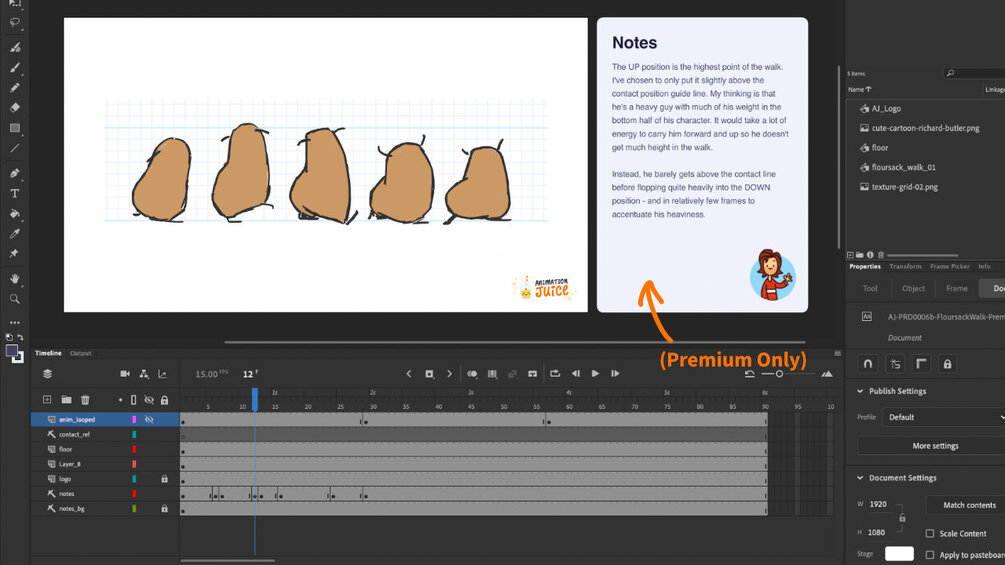This screenshot has width=1005, height=565.
Task: Toggle width-height link lock
Action: coord(902,518)
